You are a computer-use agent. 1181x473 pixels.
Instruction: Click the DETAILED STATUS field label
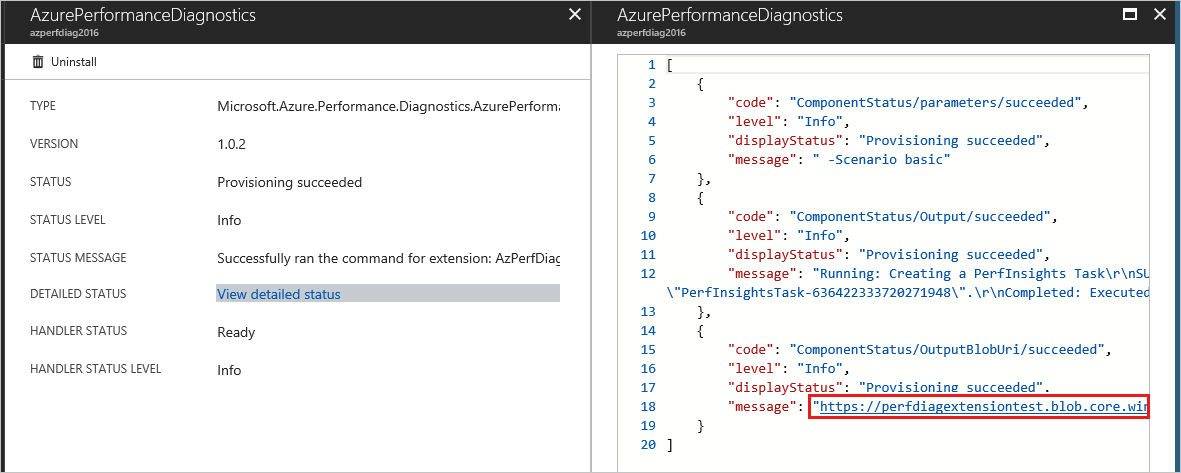coord(78,294)
